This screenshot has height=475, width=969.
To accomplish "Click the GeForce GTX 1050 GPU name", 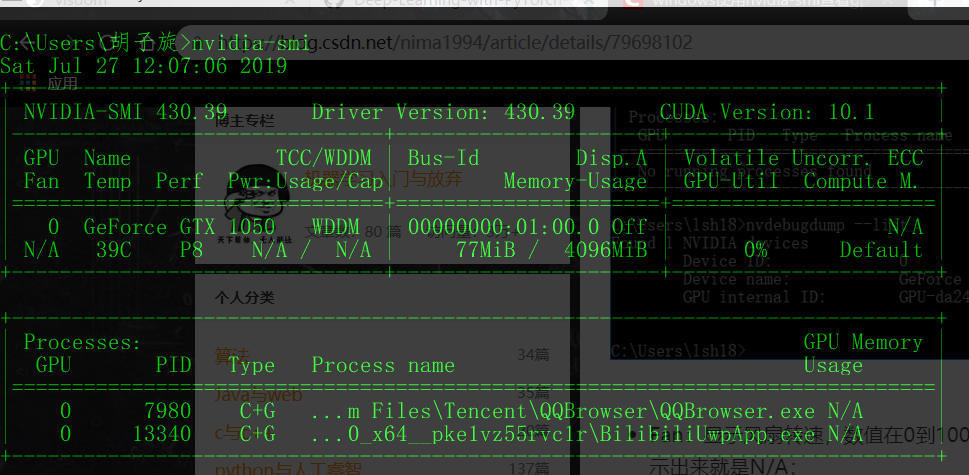I will click(179, 227).
